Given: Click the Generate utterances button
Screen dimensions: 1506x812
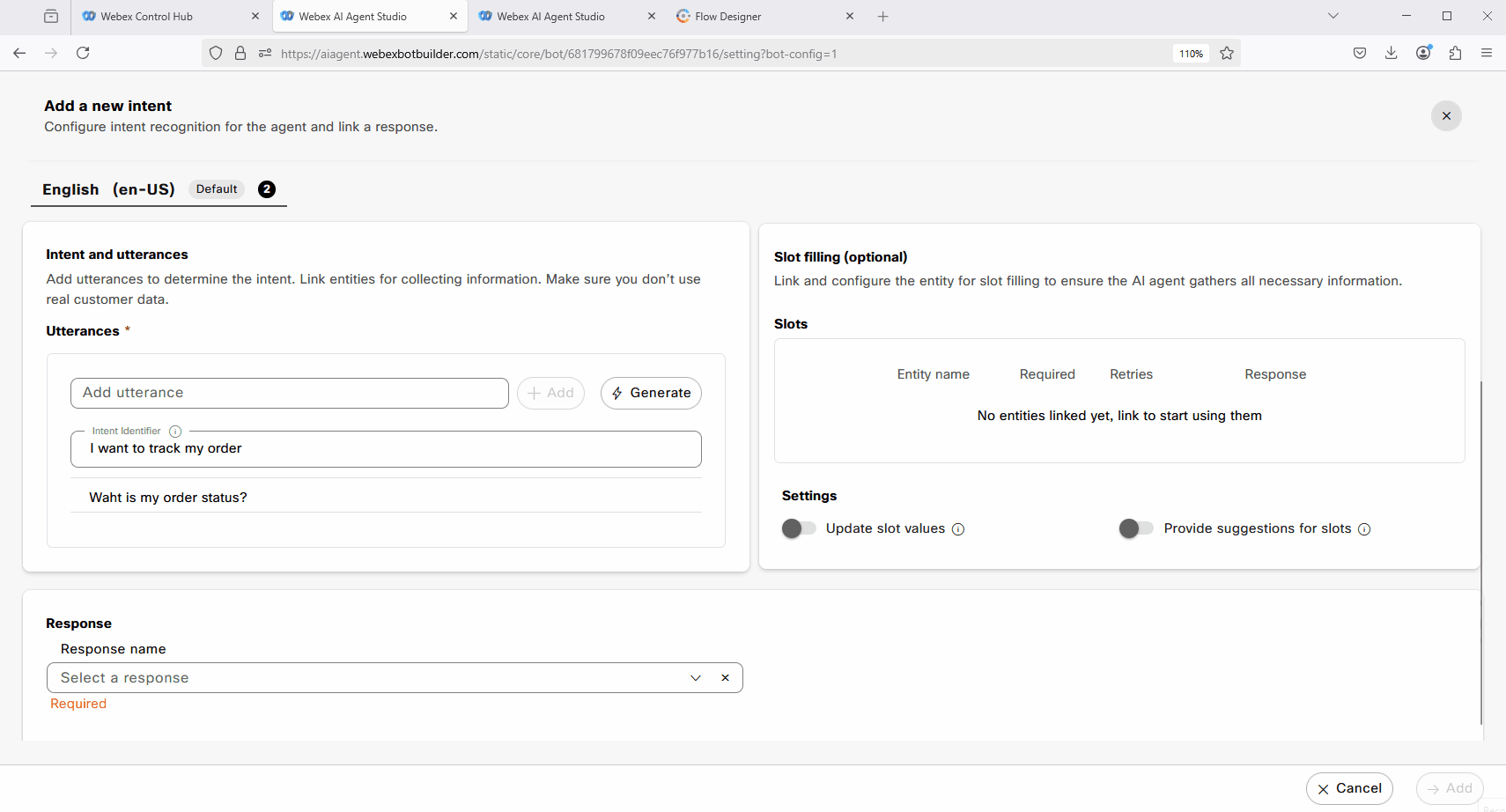Looking at the screenshot, I should 651,394.
